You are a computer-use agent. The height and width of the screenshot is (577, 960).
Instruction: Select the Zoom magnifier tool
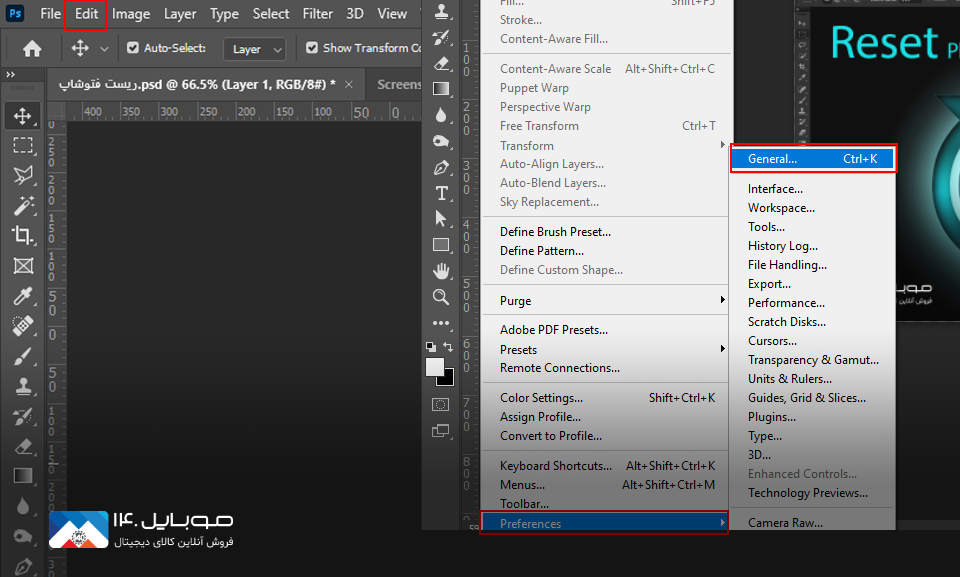441,297
